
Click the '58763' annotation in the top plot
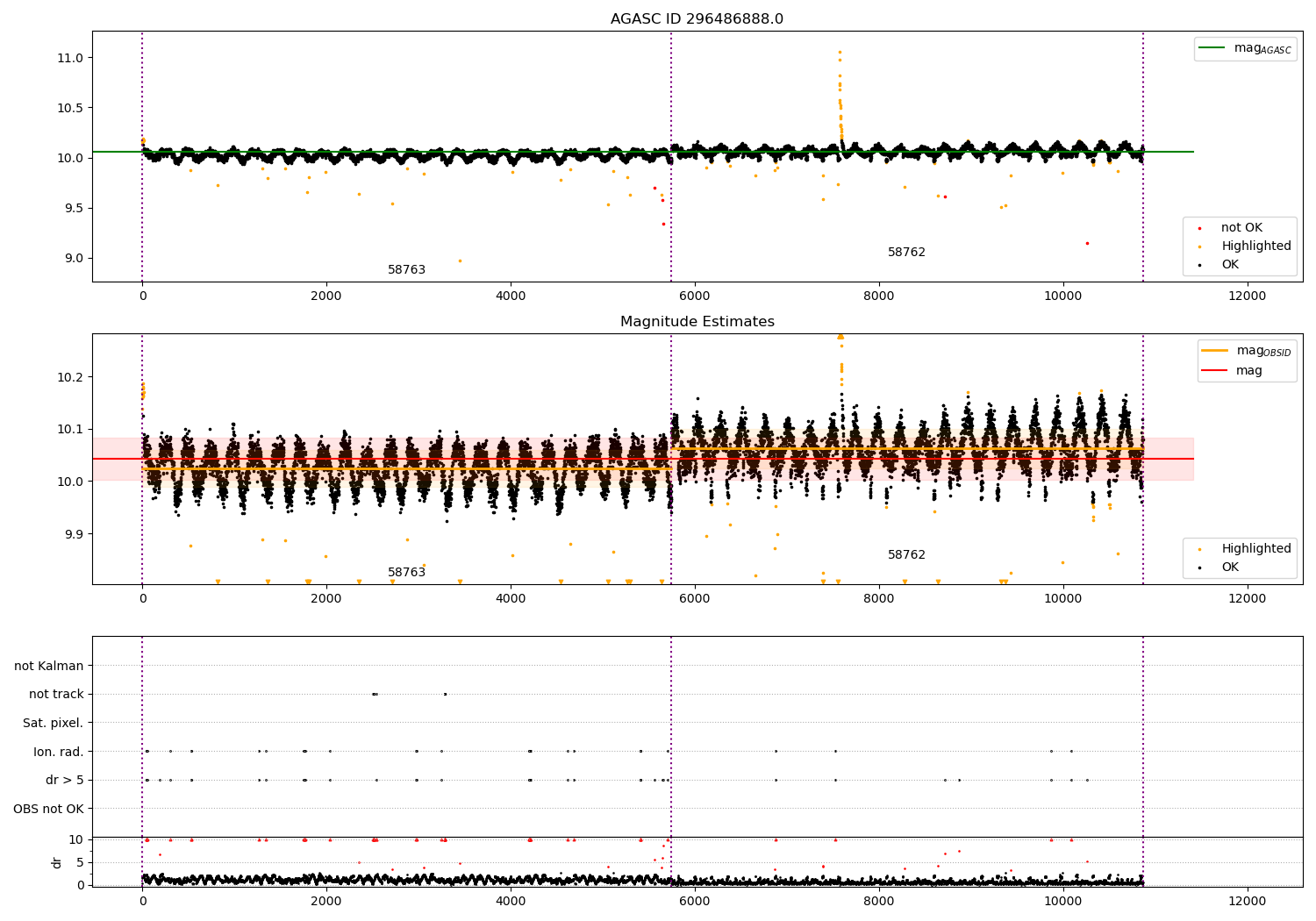[x=406, y=270]
